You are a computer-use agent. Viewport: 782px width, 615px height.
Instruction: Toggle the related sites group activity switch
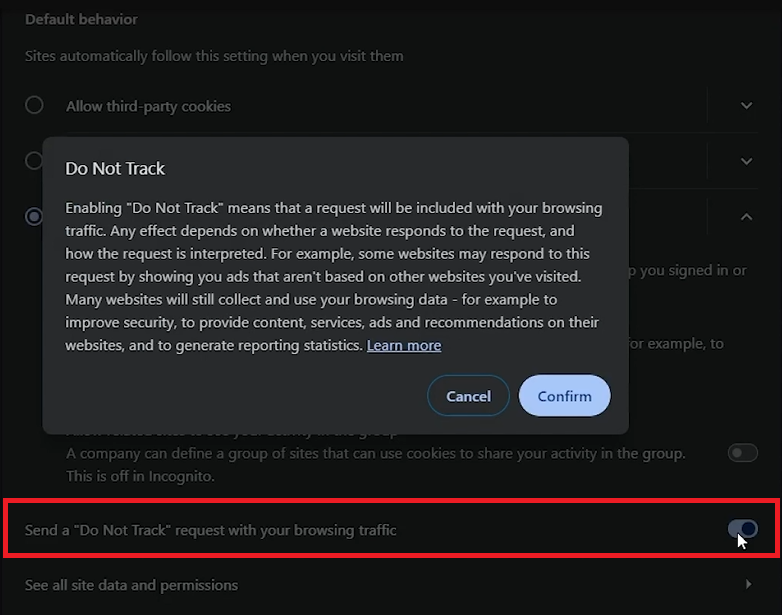[742, 453]
